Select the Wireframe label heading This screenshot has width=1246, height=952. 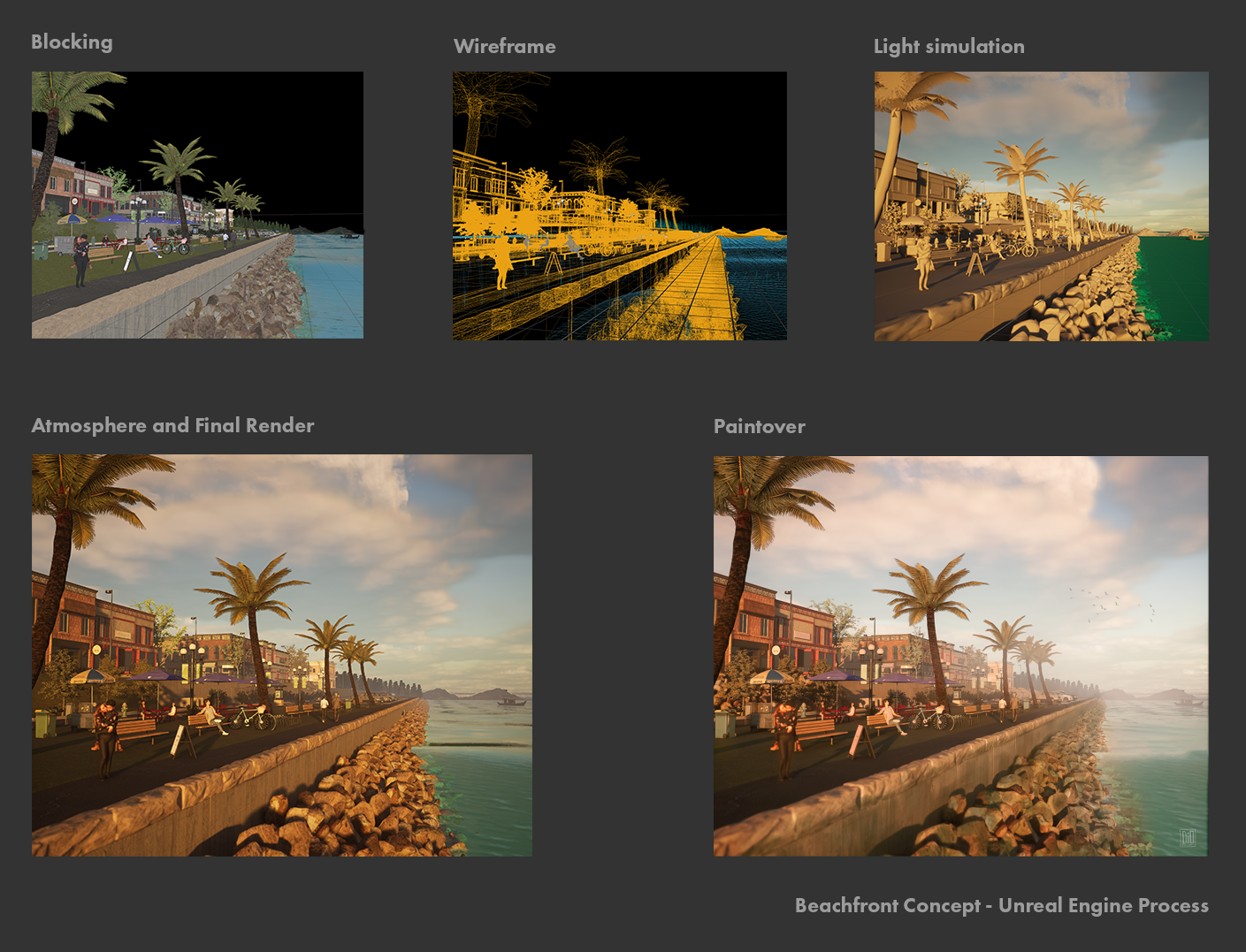coord(504,46)
